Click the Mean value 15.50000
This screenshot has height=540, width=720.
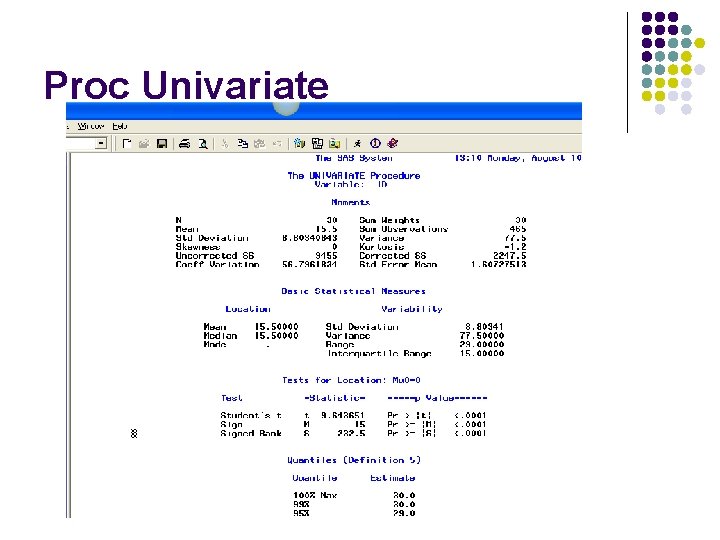[276, 326]
